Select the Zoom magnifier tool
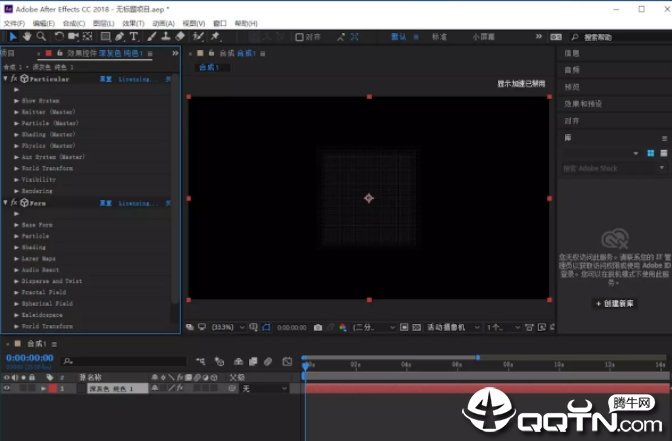 click(x=41, y=37)
